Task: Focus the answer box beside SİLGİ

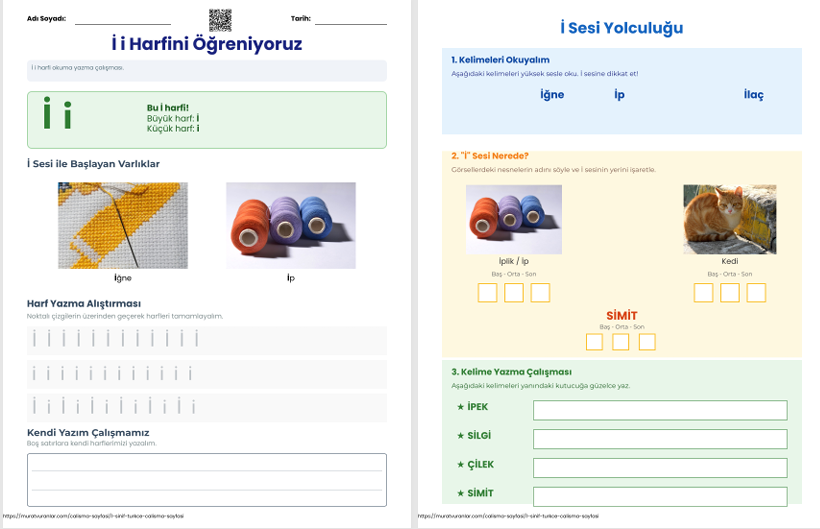Action: click(x=660, y=439)
